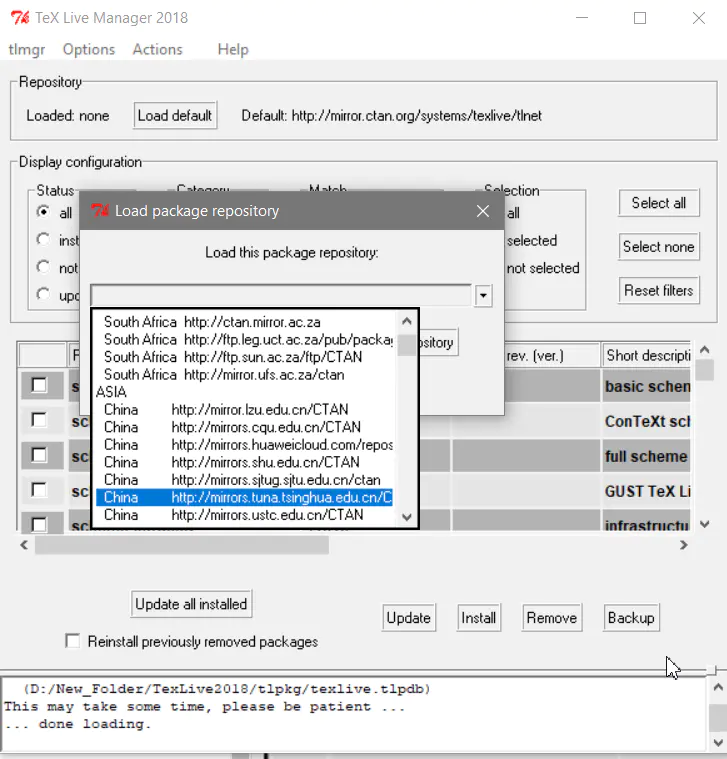727x759 pixels.
Task: Click the Select all button
Action: pyautogui.click(x=659, y=203)
